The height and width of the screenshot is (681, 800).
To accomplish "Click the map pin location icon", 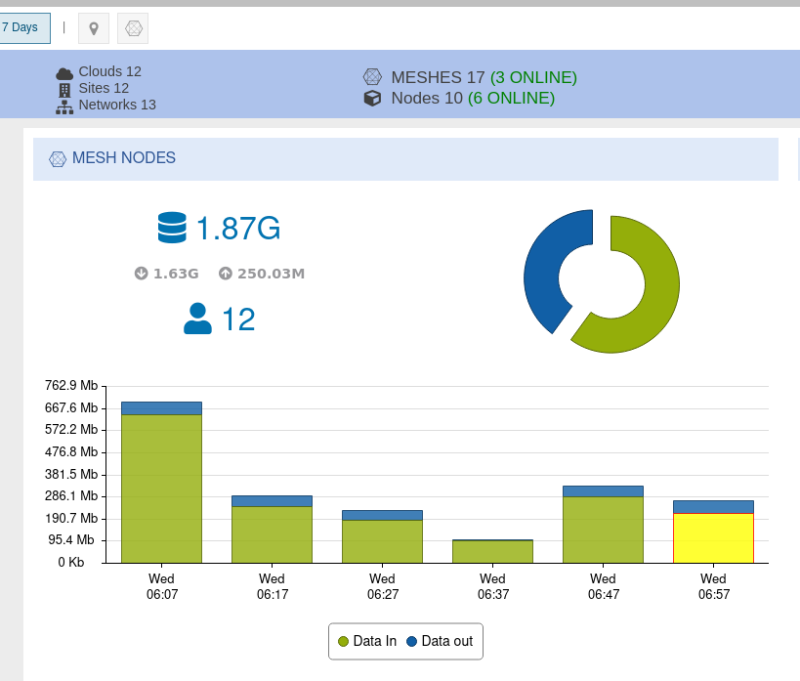I will coord(93,28).
